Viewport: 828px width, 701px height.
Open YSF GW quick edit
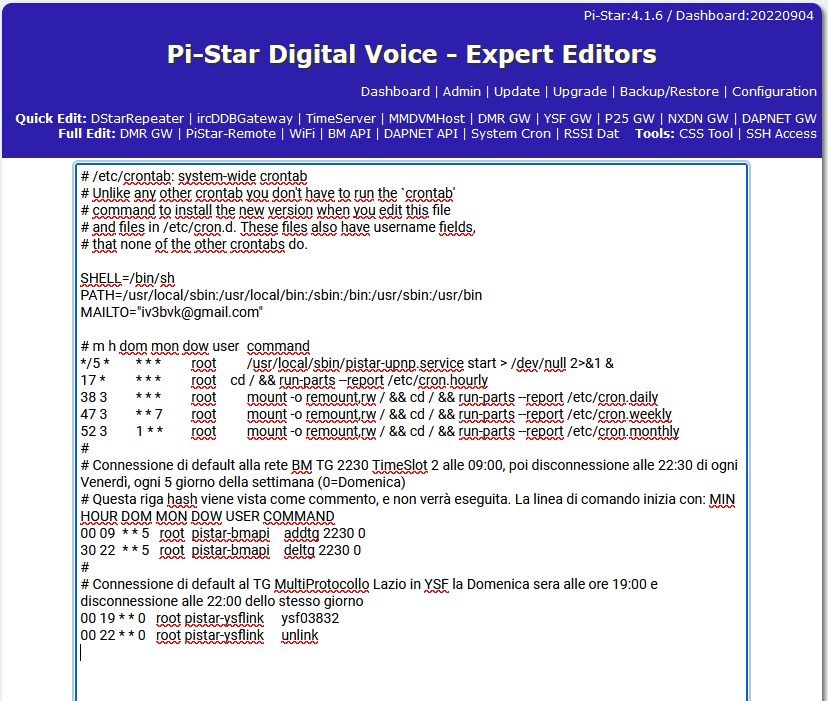[567, 118]
